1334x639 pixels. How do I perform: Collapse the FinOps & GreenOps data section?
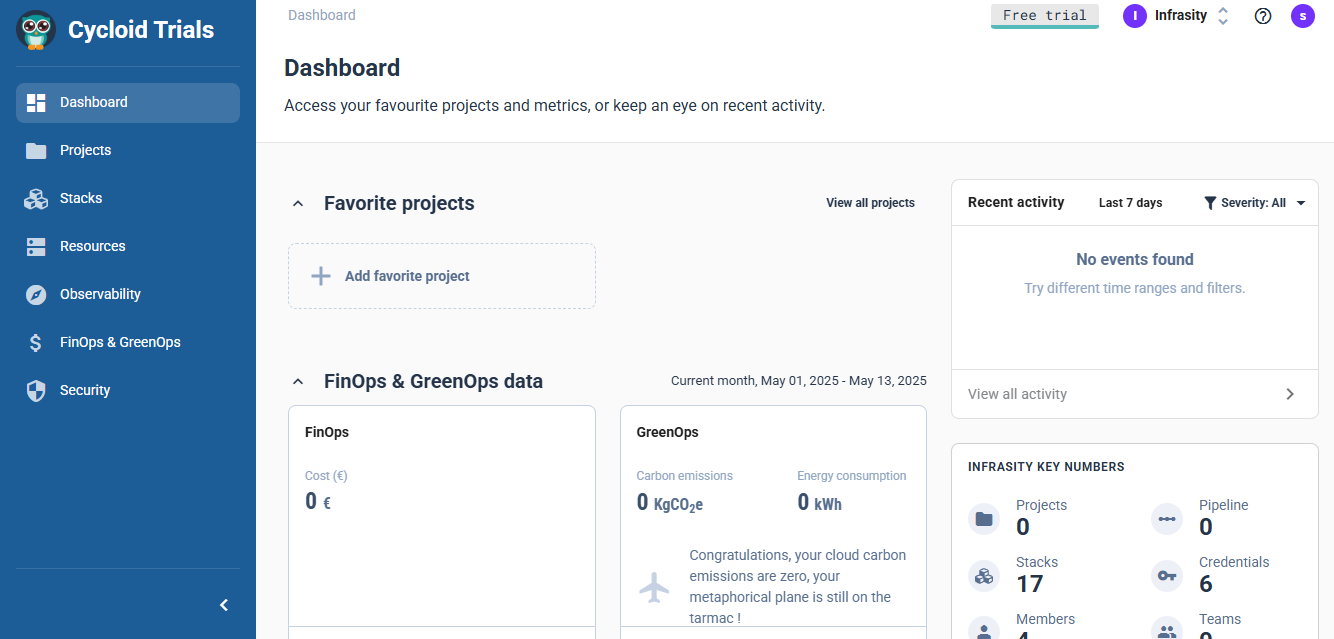[x=297, y=381]
